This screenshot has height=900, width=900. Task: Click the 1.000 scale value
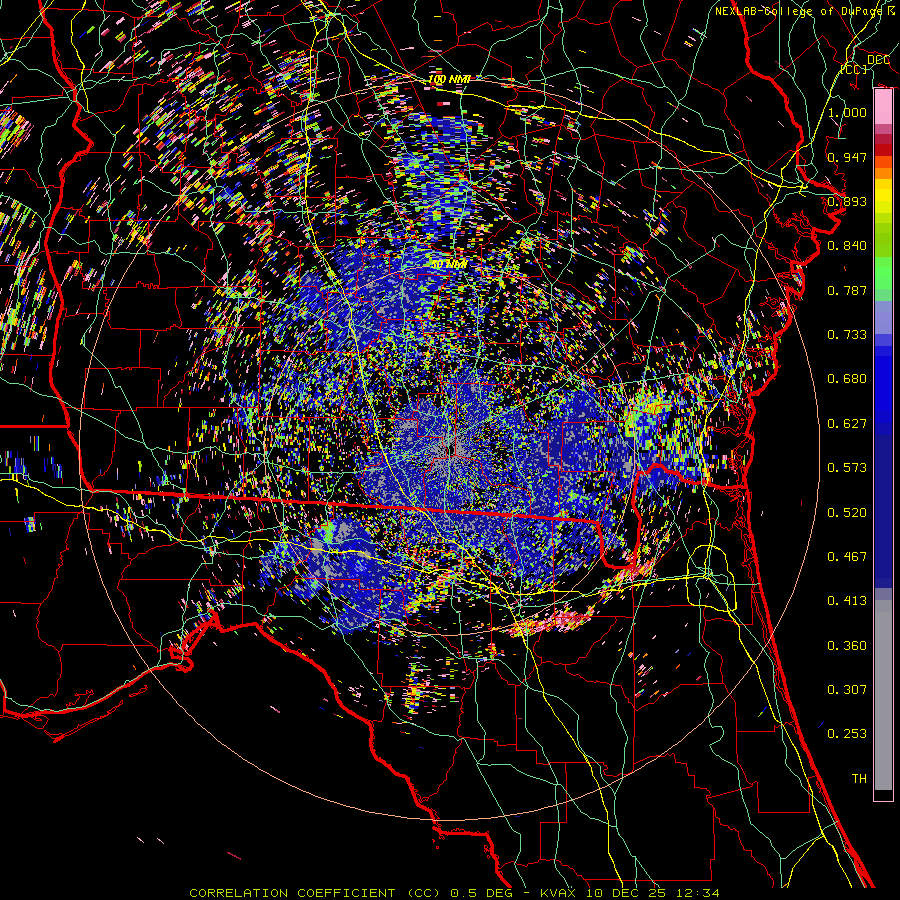click(847, 112)
